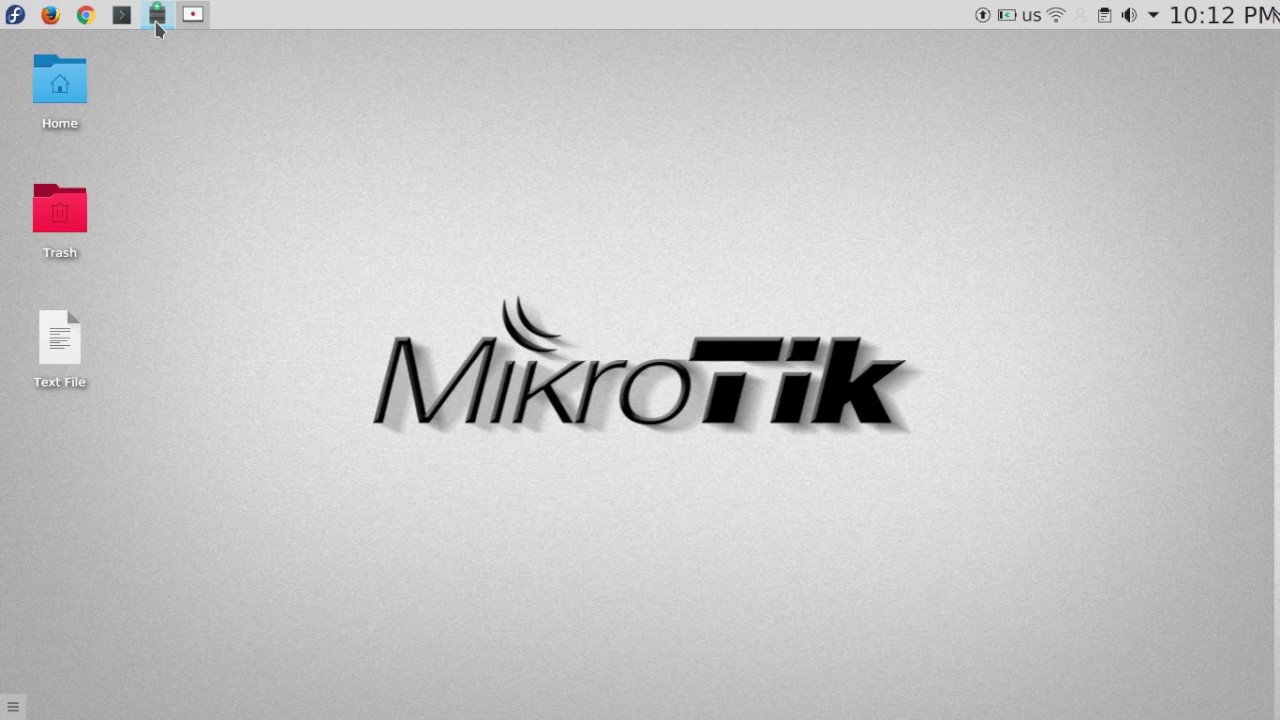Open the terminal launcher in the panel

pos(122,15)
